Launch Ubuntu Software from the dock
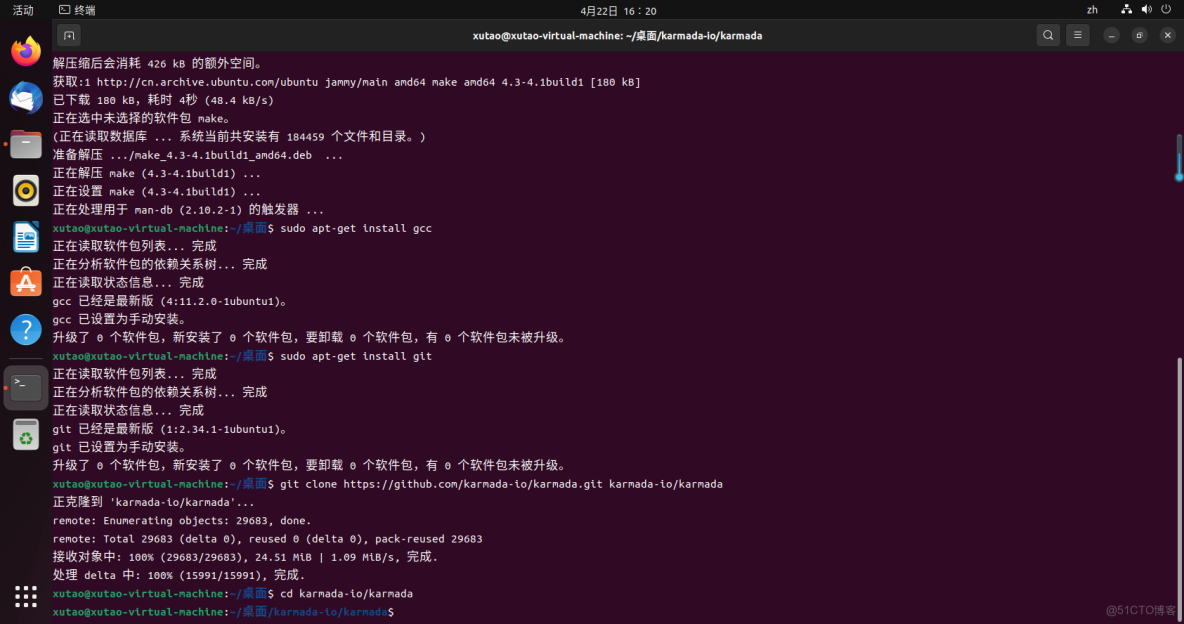 25,283
